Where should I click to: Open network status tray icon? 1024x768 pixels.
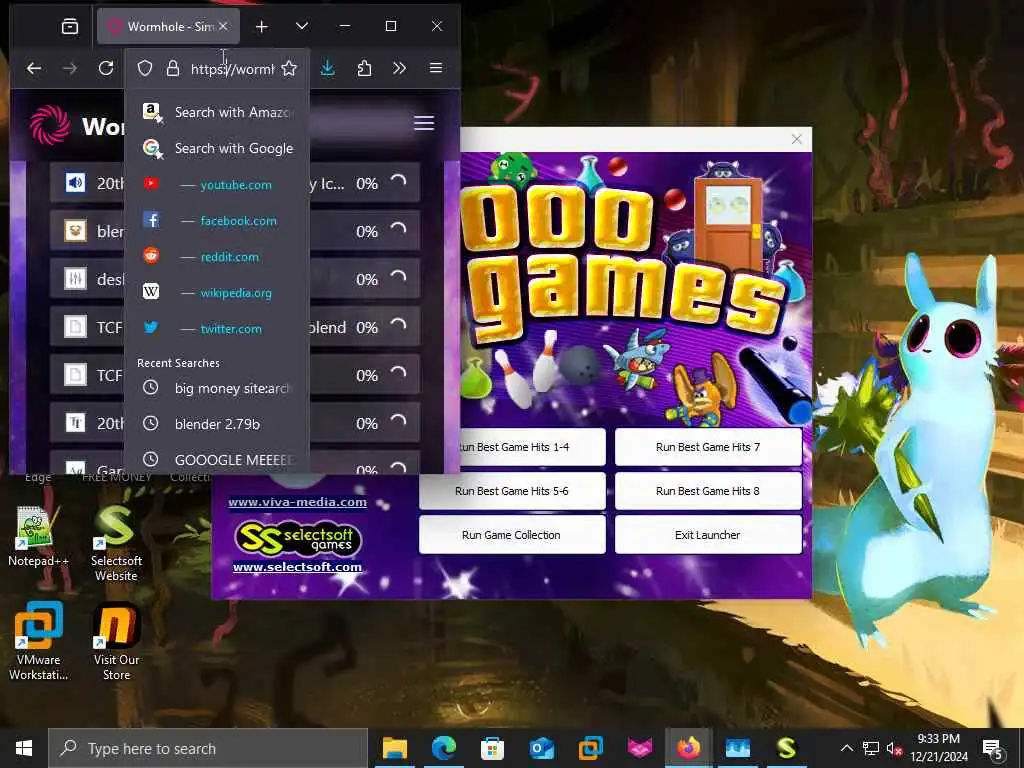[x=871, y=748]
